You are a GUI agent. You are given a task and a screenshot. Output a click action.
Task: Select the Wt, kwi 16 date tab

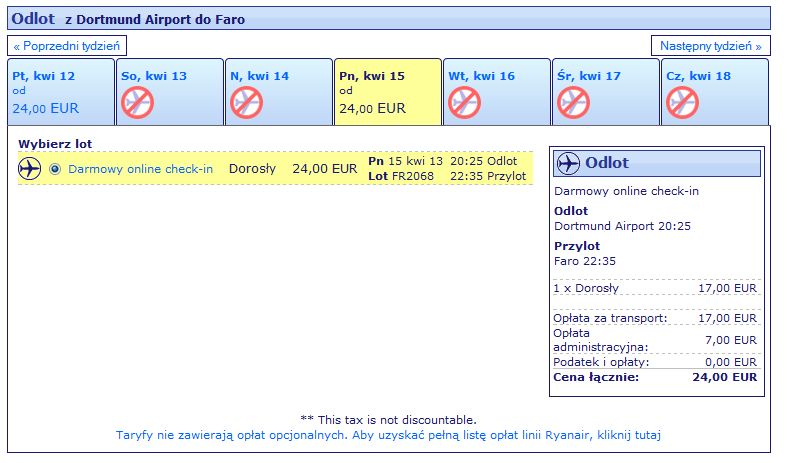point(497,92)
